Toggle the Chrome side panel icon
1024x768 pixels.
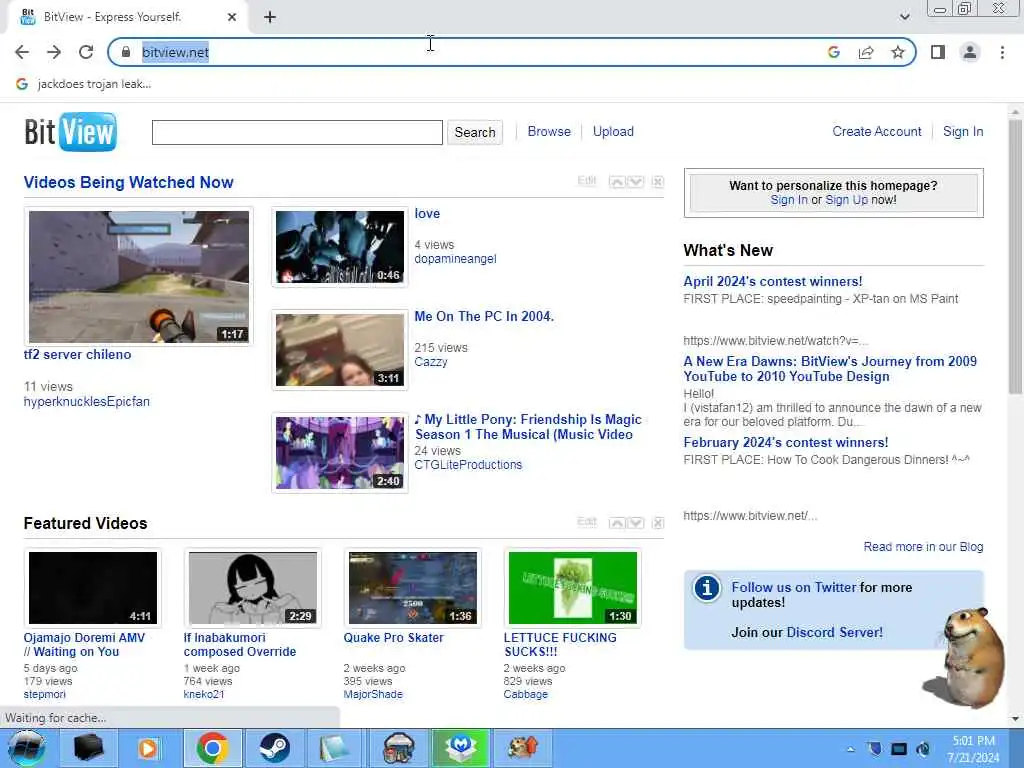tap(938, 52)
